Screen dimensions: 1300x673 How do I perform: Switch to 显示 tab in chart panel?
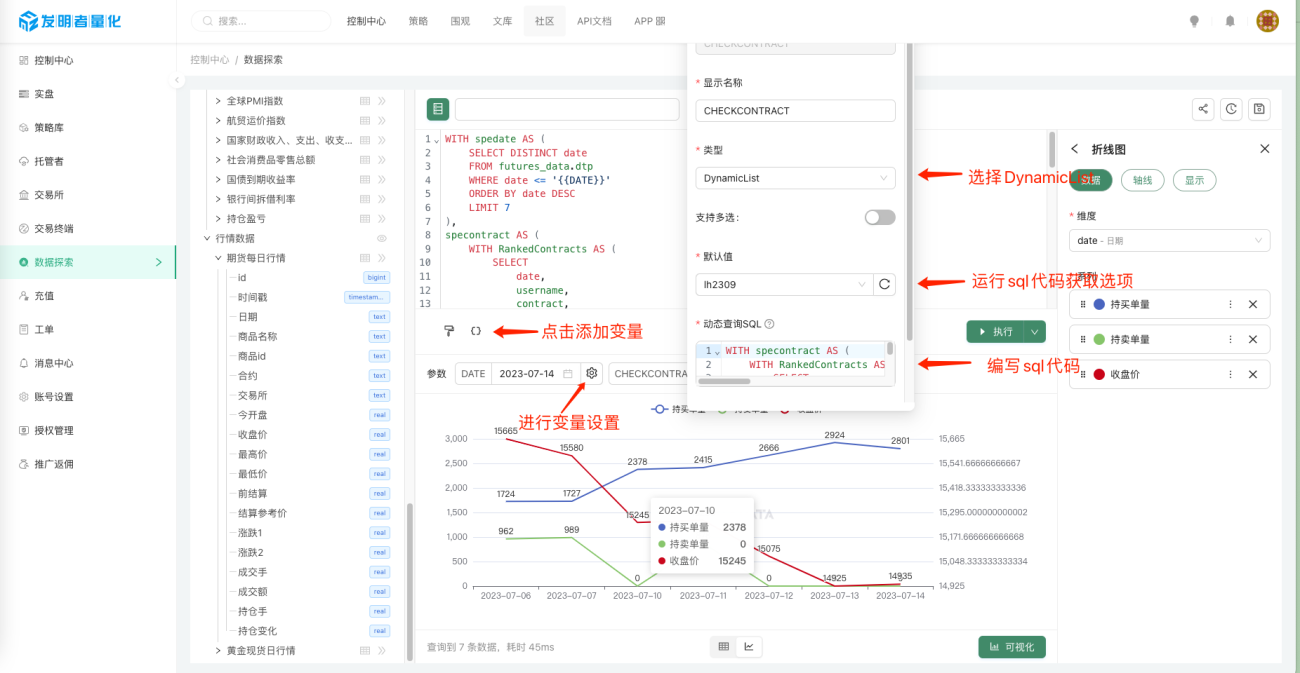[1194, 180]
